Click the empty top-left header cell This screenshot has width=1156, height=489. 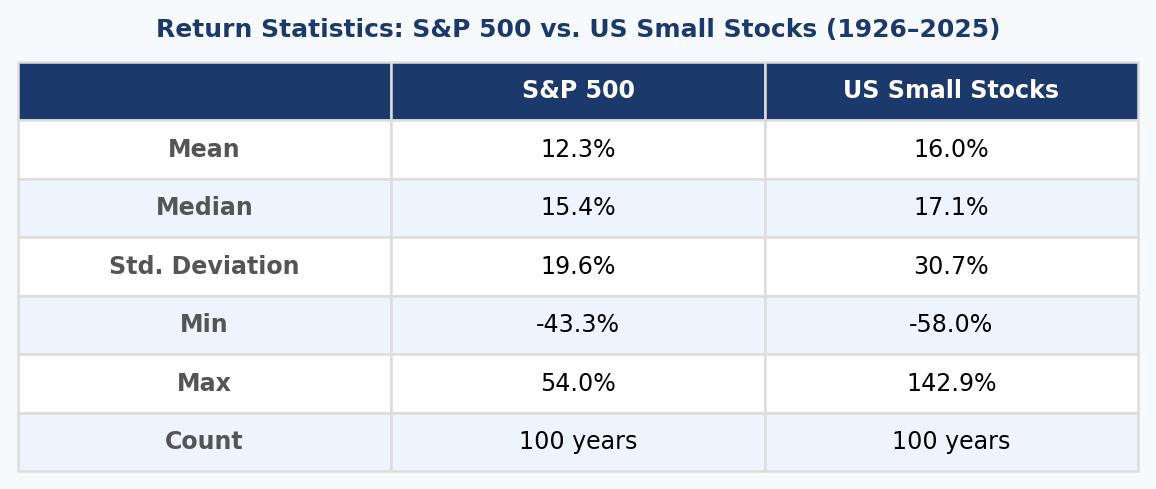click(x=204, y=91)
